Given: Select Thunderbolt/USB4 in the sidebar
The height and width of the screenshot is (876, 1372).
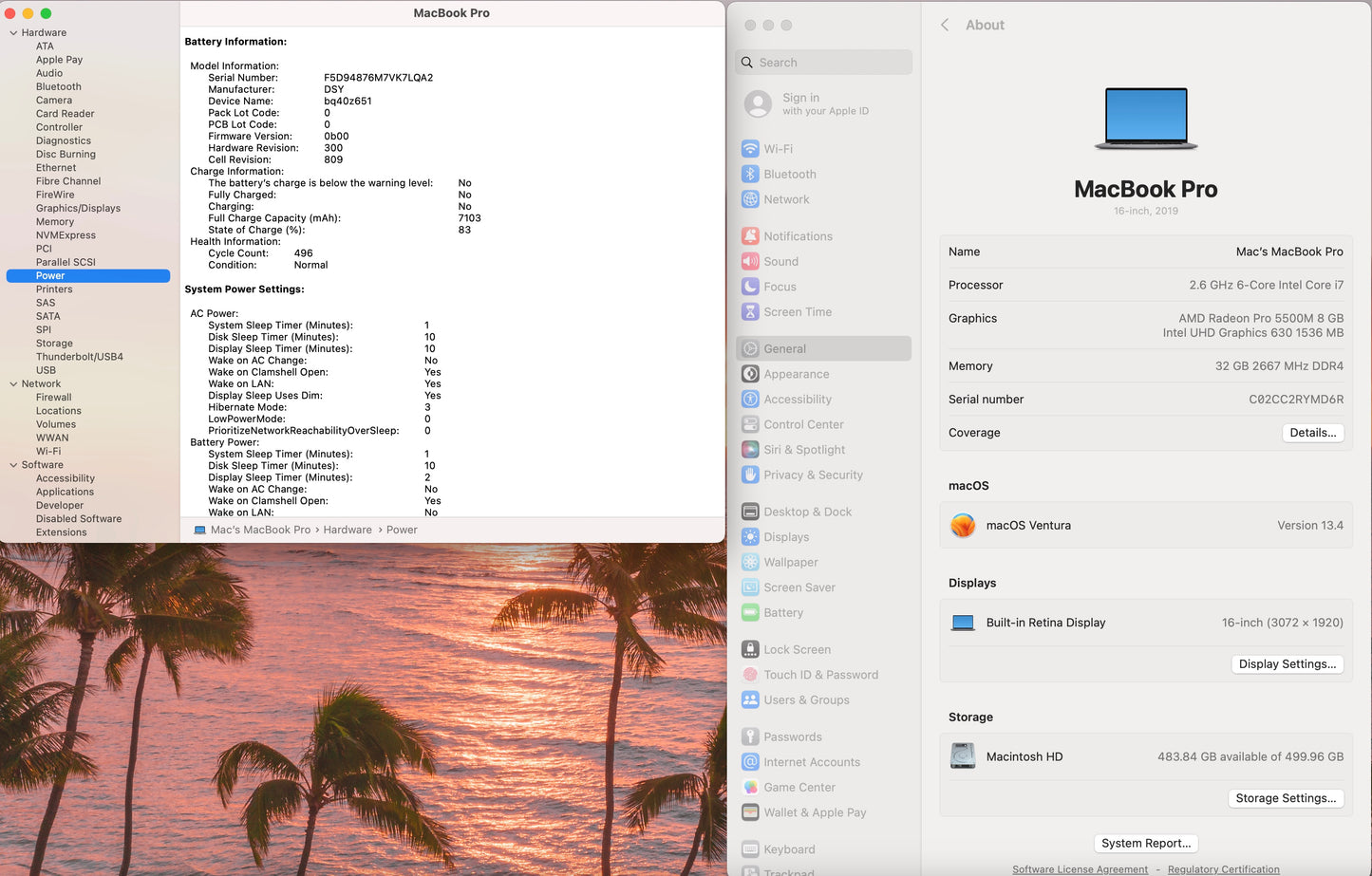Looking at the screenshot, I should tap(80, 357).
